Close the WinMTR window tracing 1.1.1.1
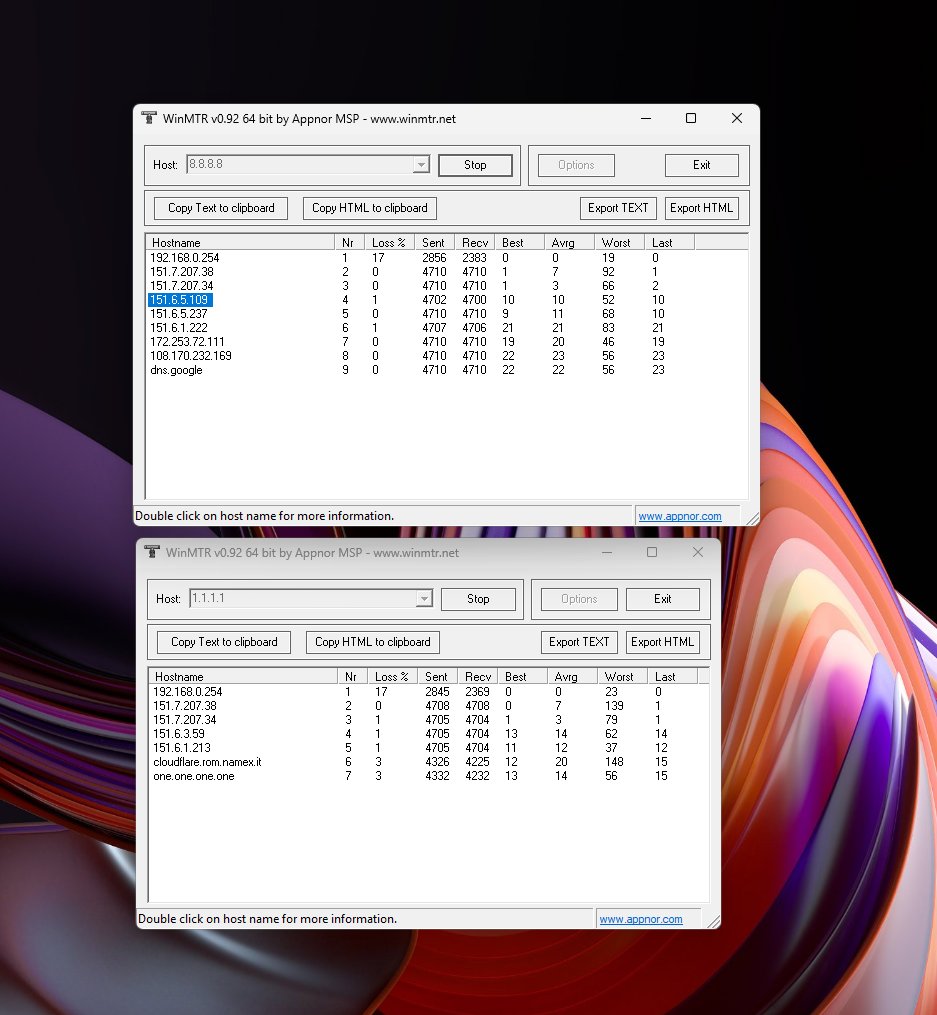Screen dimensions: 937x1015 tap(698, 552)
